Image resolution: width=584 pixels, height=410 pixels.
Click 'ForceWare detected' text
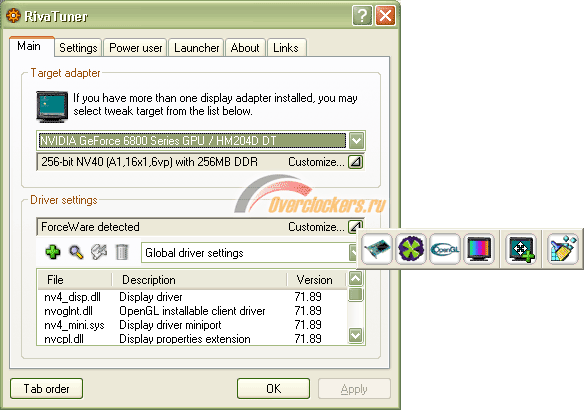90,227
